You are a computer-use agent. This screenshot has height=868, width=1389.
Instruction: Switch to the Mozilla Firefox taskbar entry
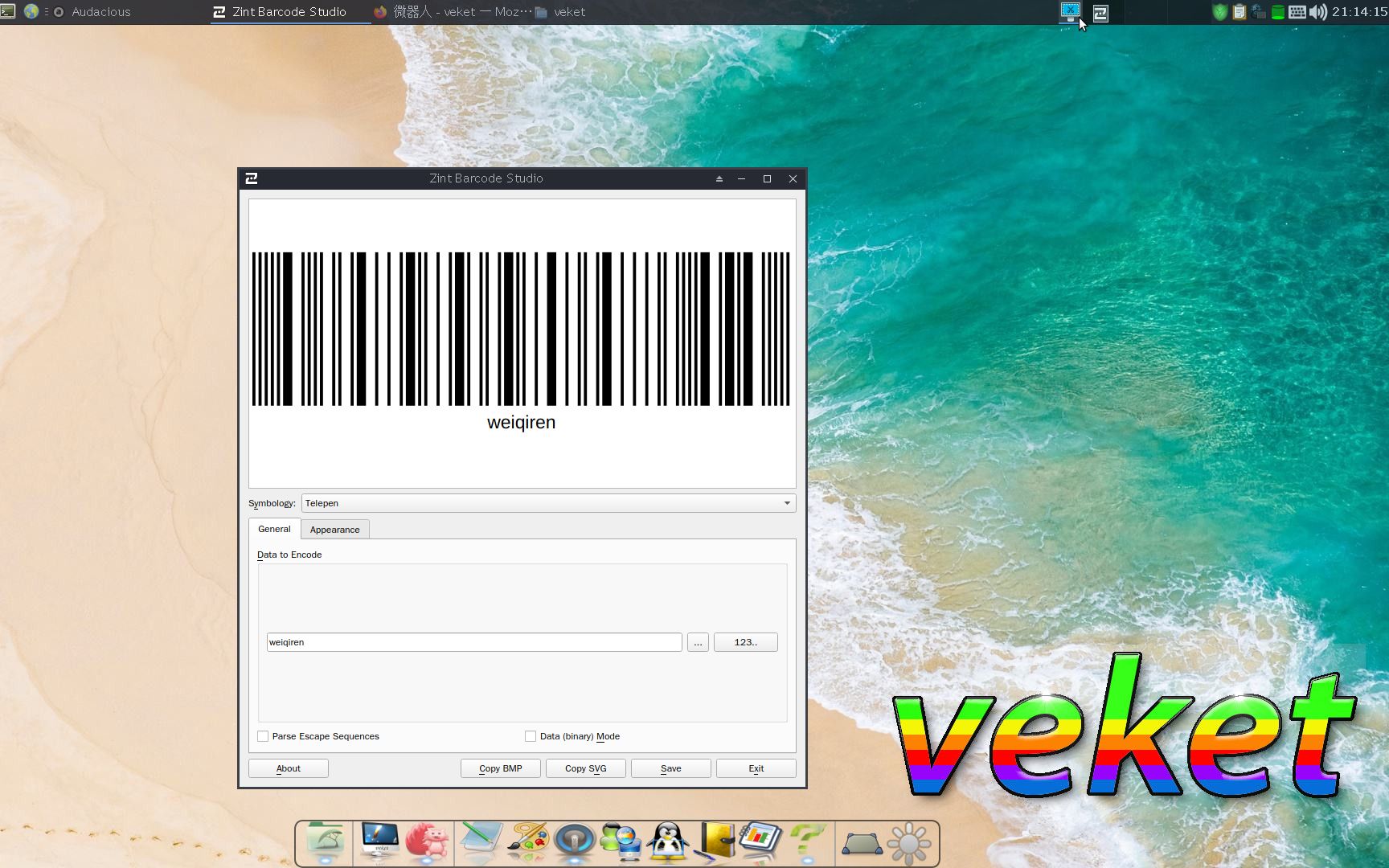pyautogui.click(x=453, y=12)
